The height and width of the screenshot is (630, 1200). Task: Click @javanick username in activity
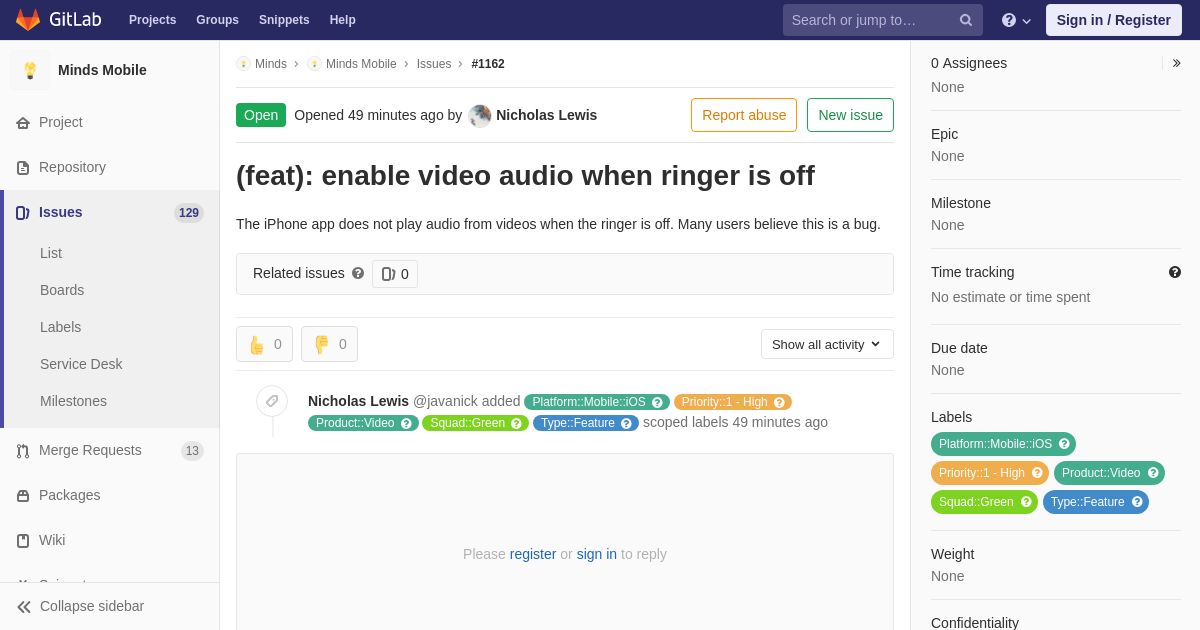click(445, 401)
